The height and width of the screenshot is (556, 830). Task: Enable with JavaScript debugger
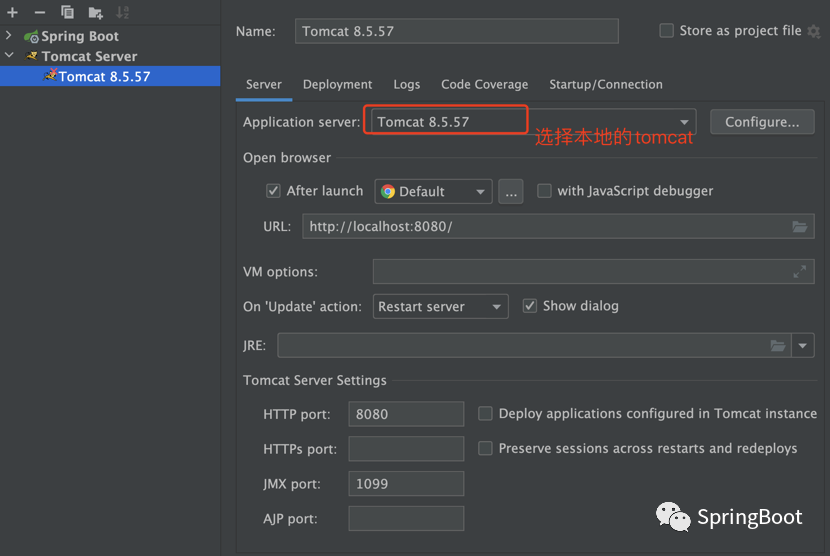click(x=544, y=191)
